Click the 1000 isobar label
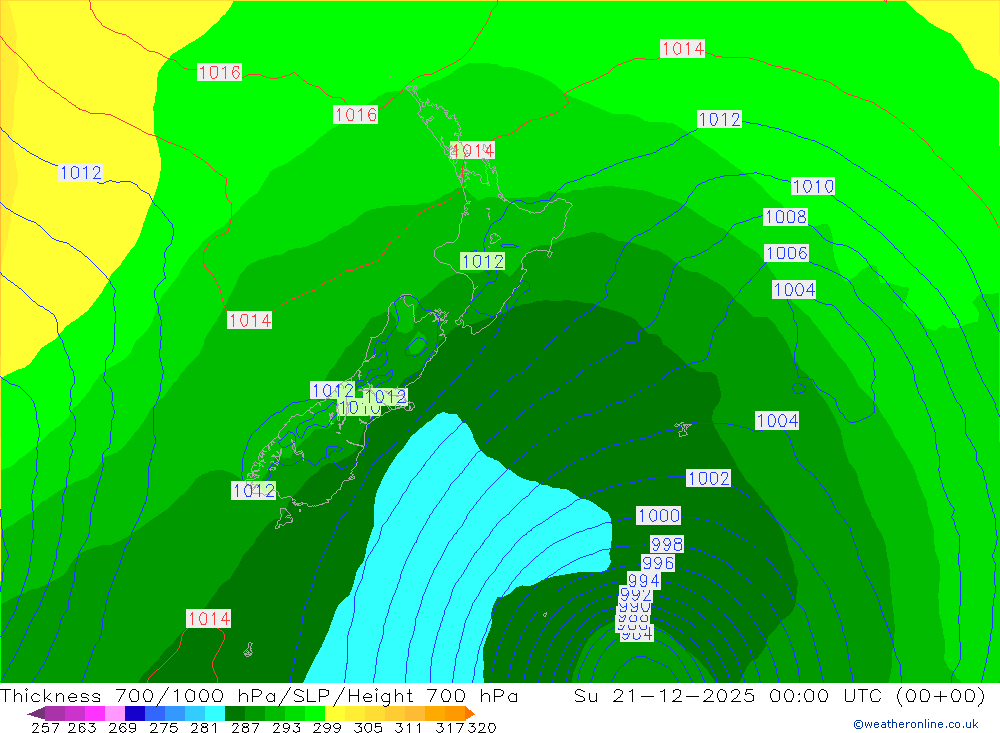The image size is (1000, 733). point(659,515)
